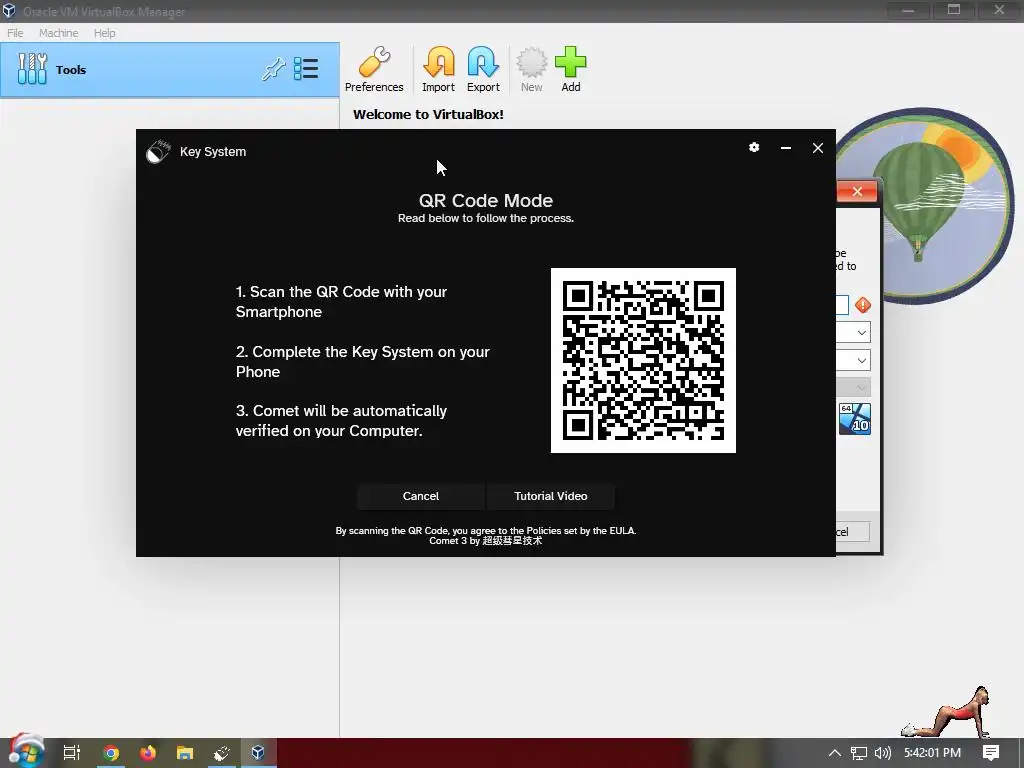1024x768 pixels.
Task: Expand the first dropdown in background dialog
Action: click(861, 332)
